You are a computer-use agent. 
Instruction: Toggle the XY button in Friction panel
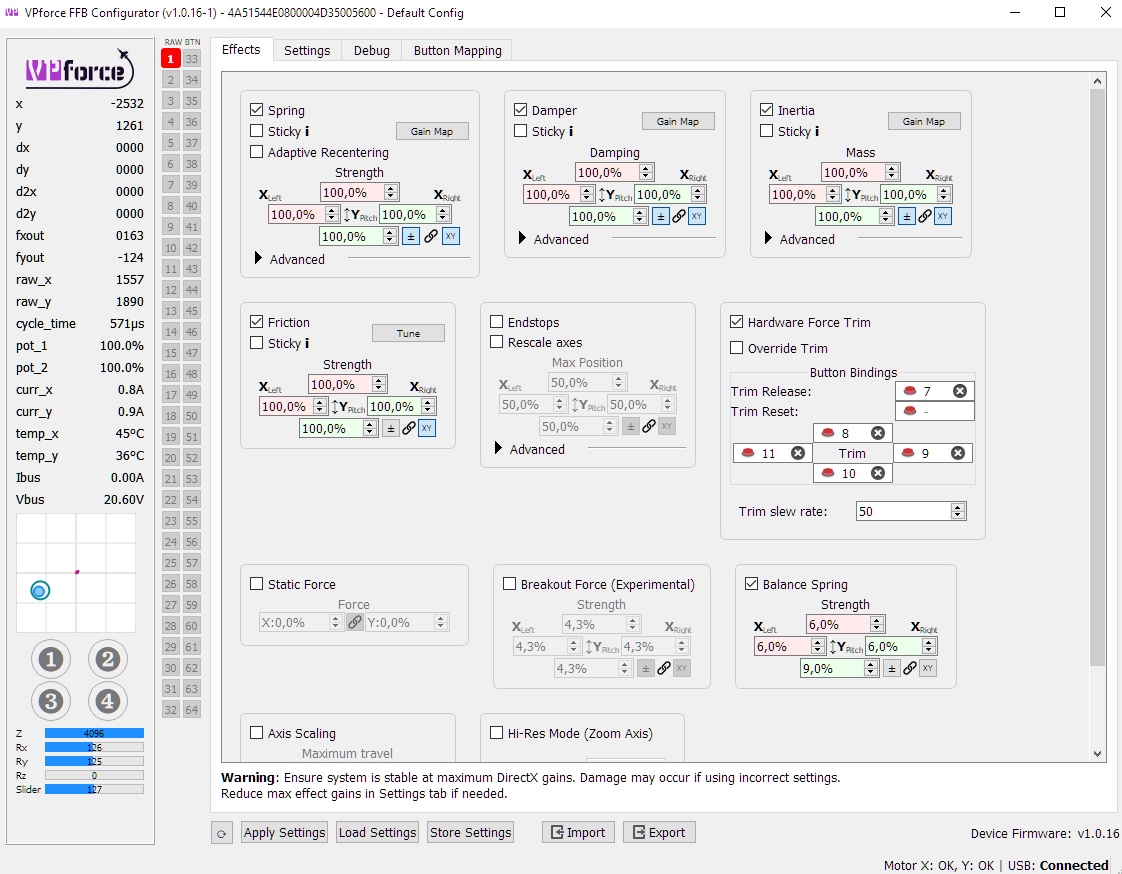pos(426,428)
